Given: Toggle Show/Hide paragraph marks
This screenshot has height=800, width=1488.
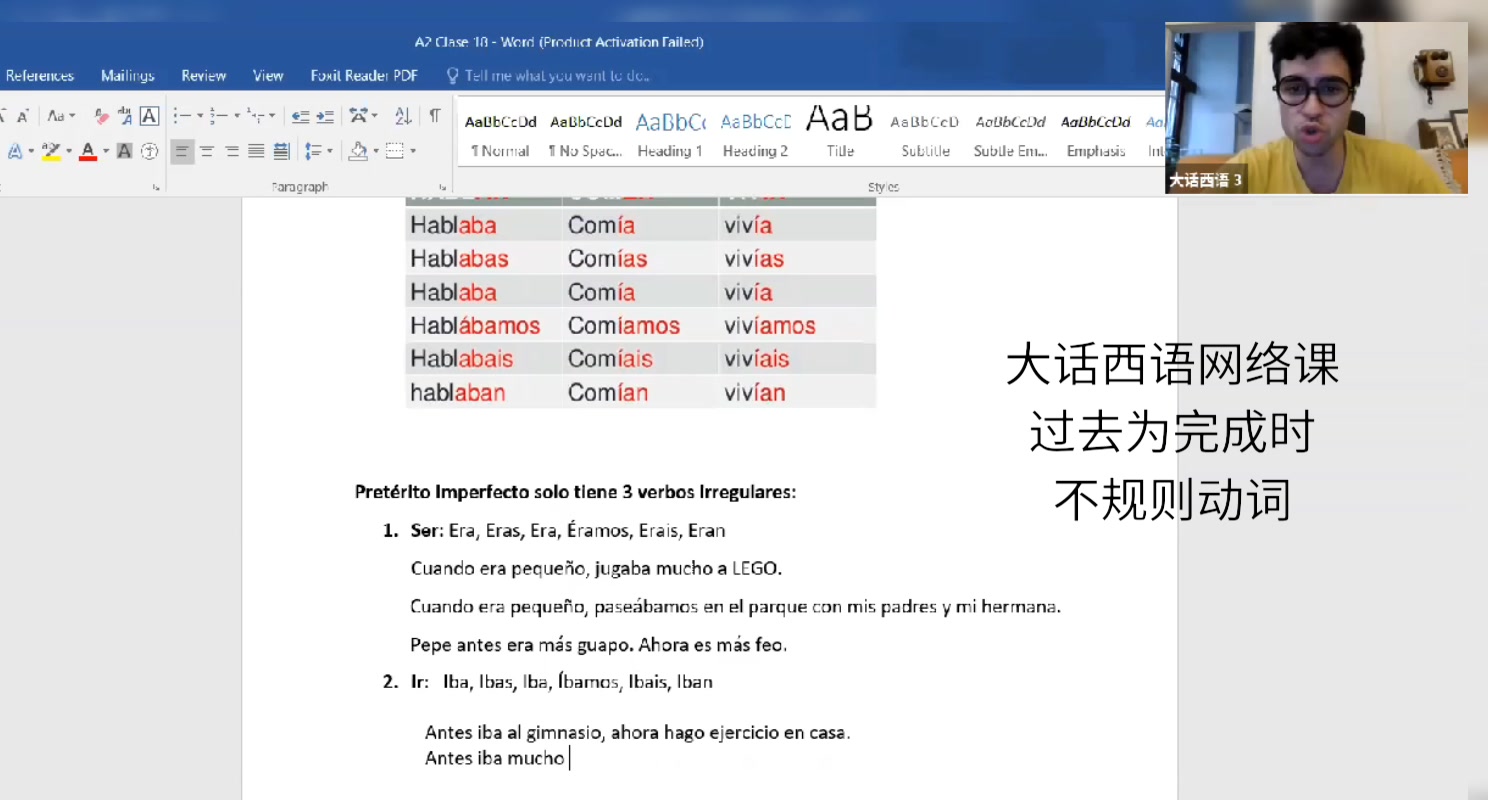Looking at the screenshot, I should click(x=434, y=115).
